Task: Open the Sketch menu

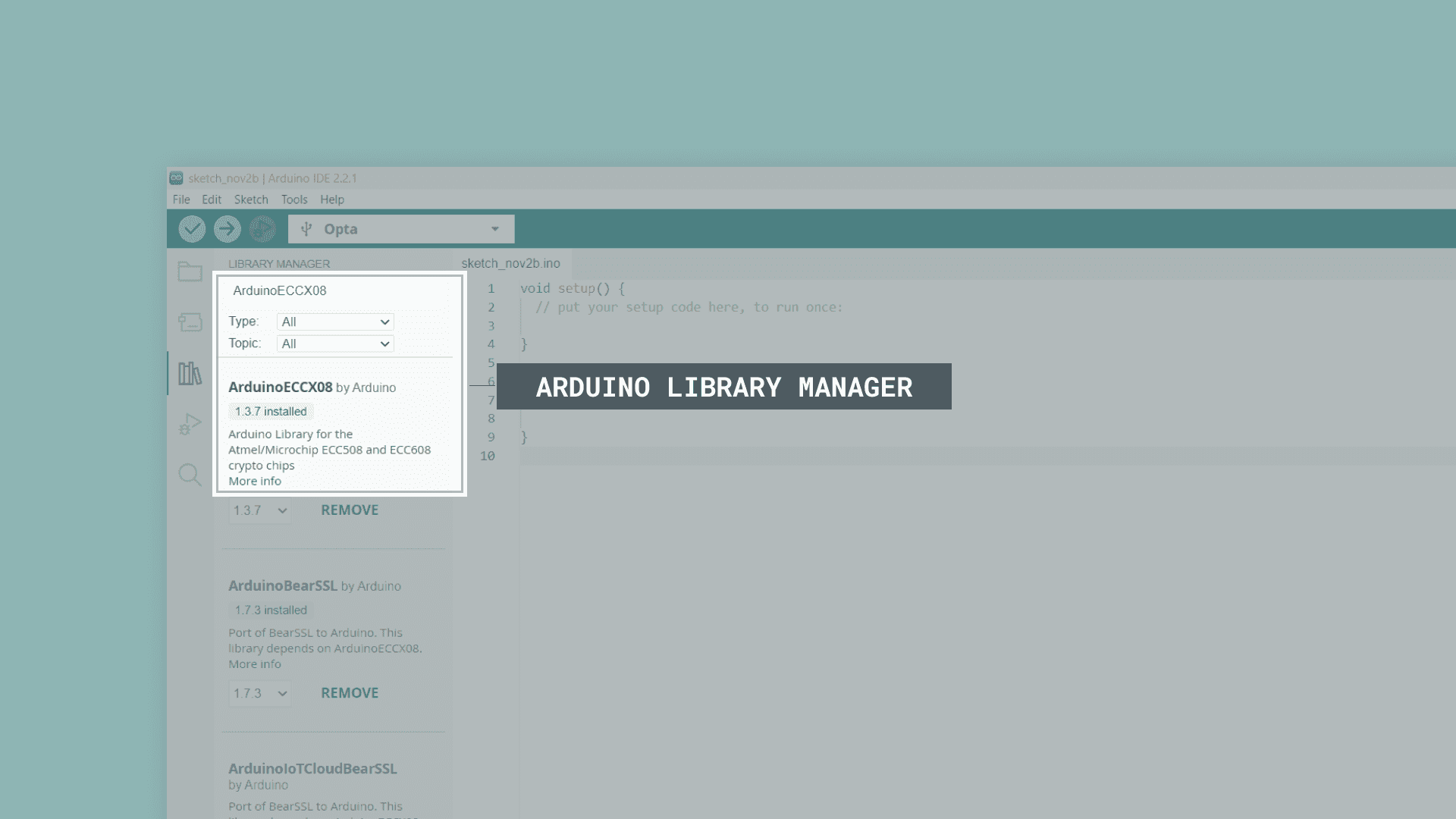Action: point(251,199)
